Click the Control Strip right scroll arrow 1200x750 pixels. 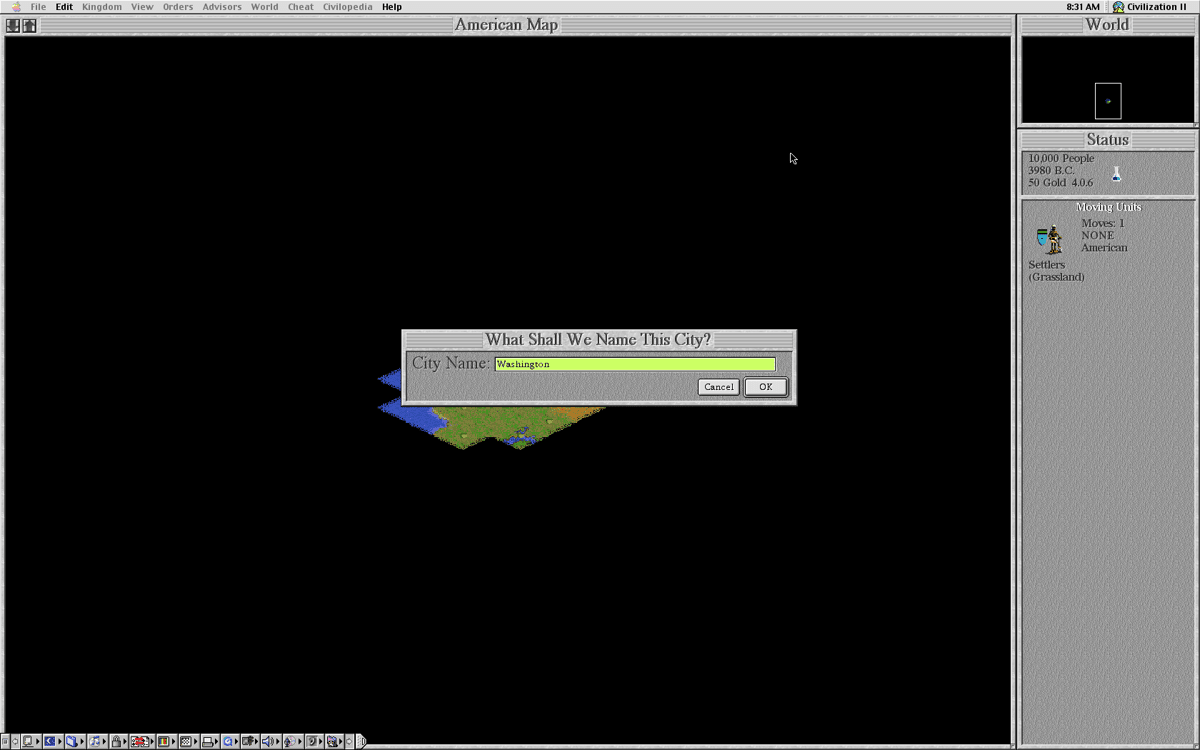pos(349,741)
